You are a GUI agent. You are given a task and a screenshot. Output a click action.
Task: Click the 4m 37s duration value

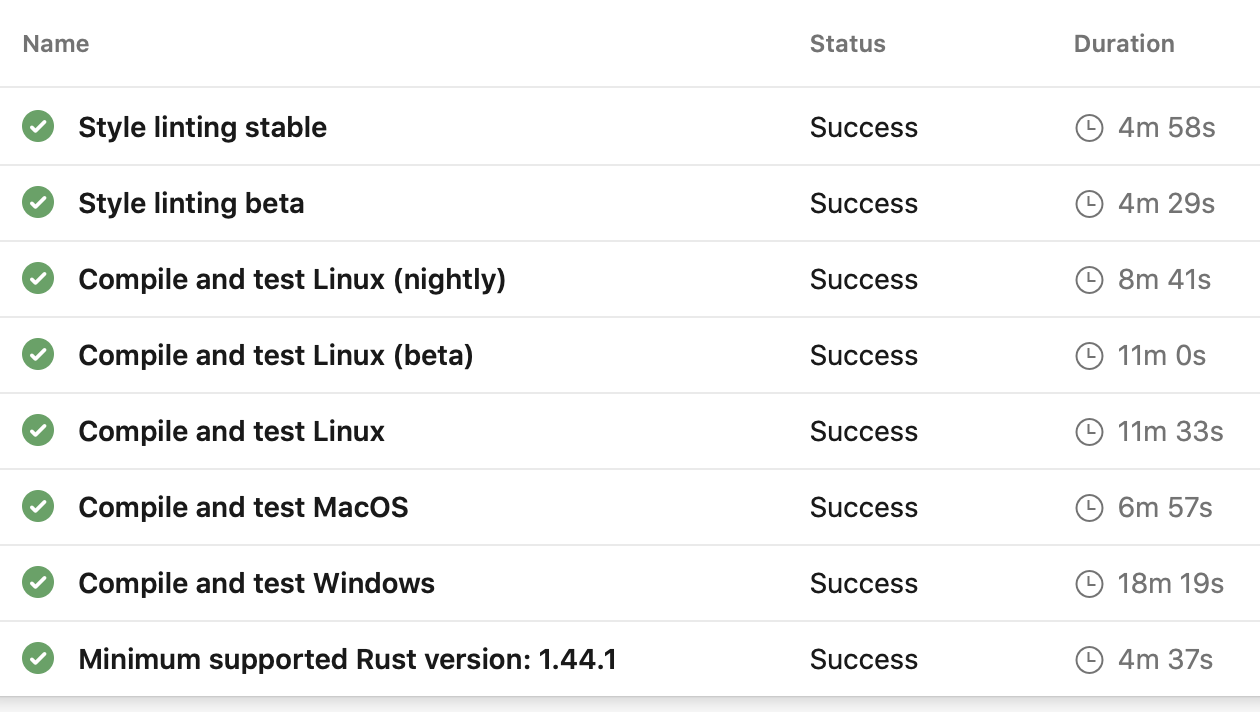click(x=1166, y=660)
